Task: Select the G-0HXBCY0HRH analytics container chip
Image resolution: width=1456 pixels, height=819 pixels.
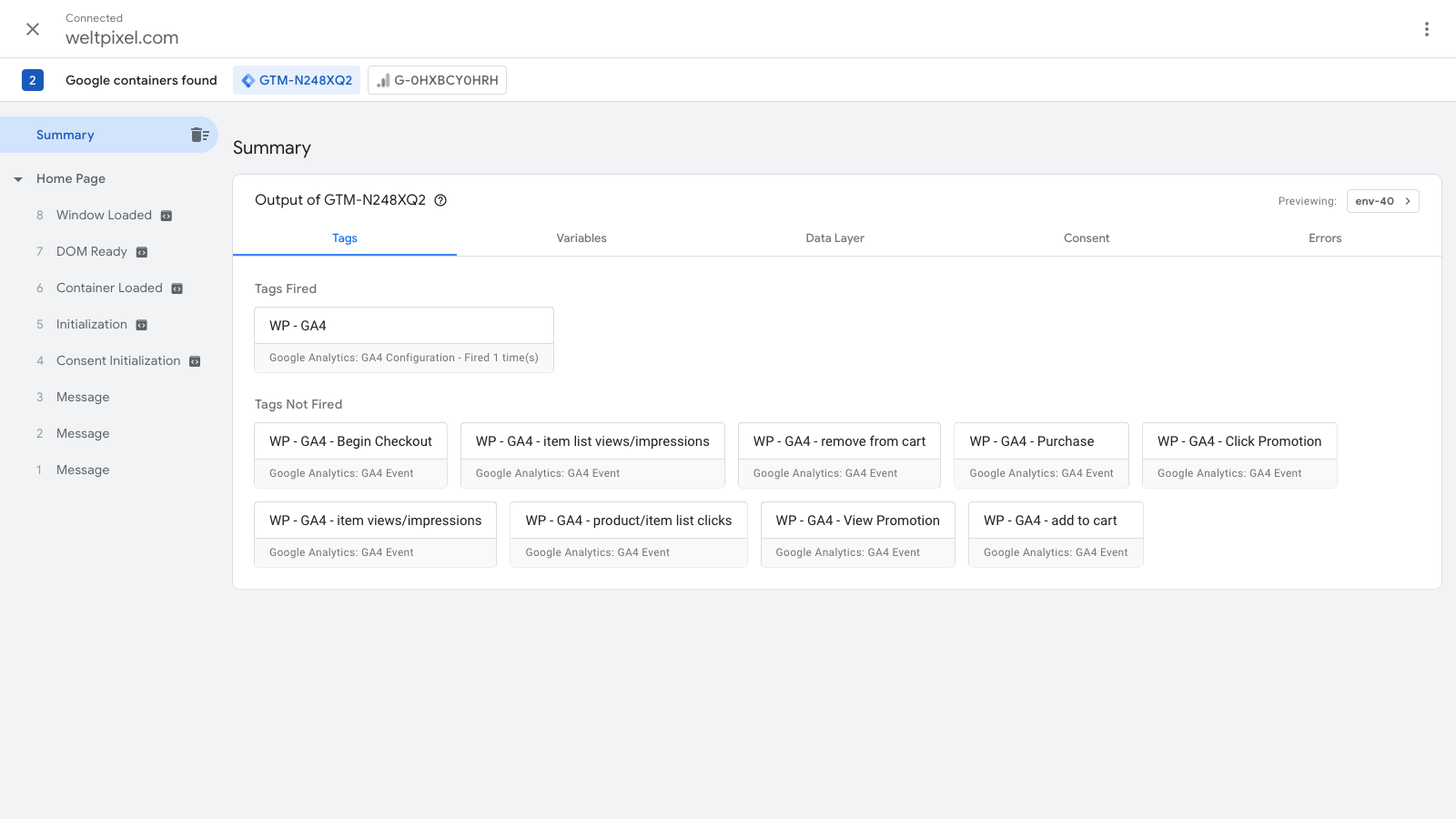Action: tap(437, 80)
